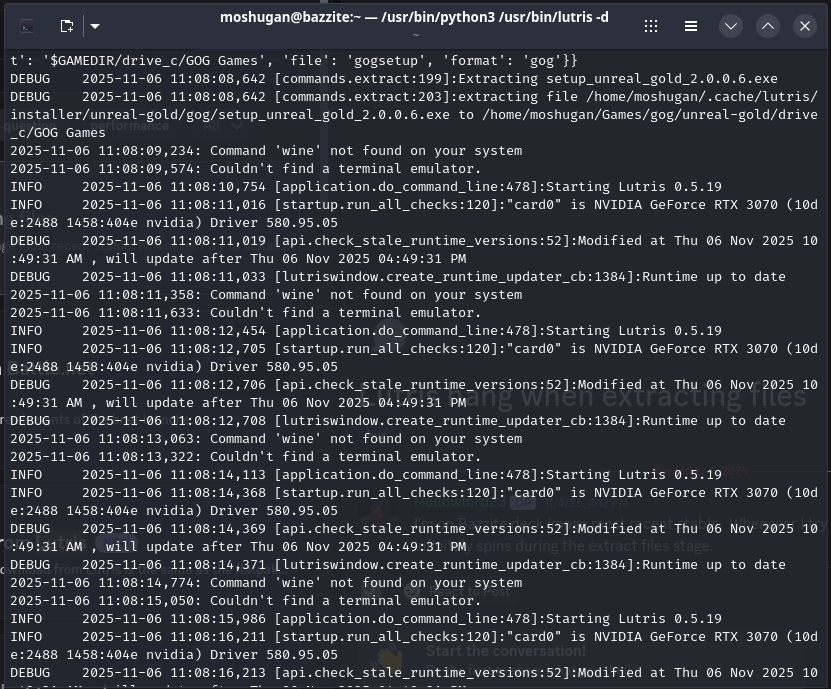This screenshot has width=831, height=689.
Task: Open the hamburger main menu
Action: click(691, 26)
